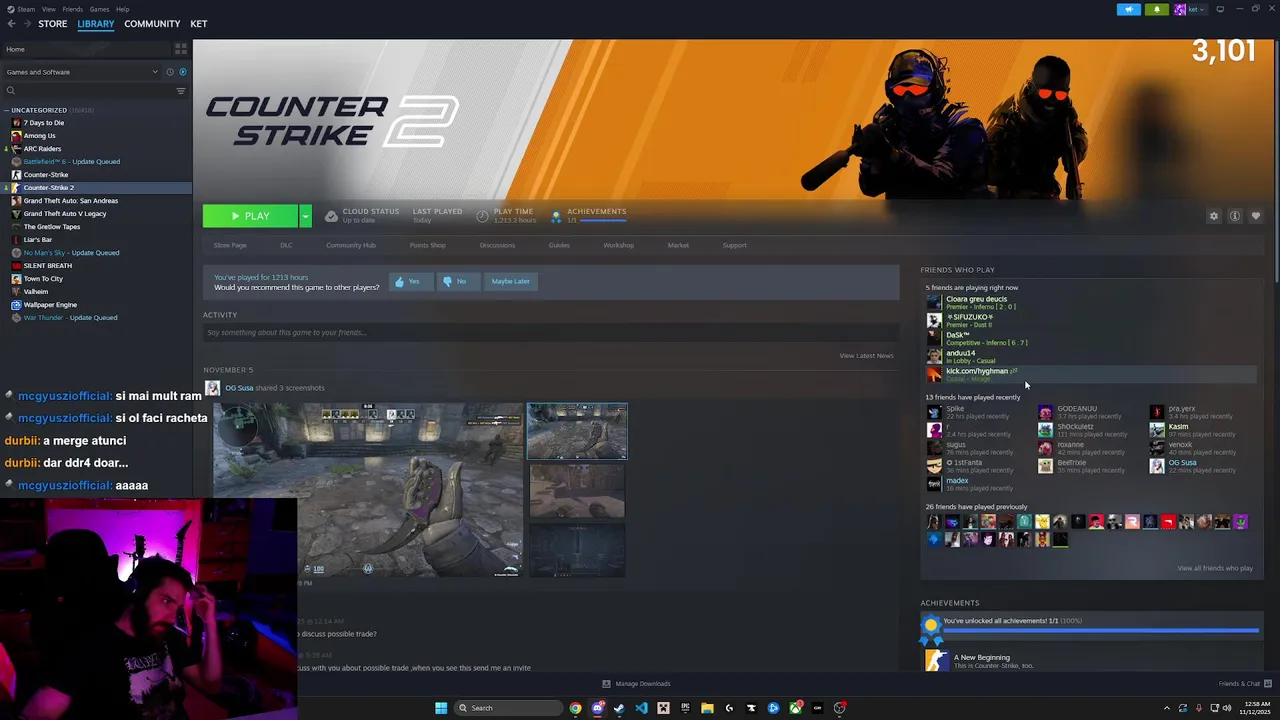The image size is (1280, 720).
Task: Click View Latest News
Action: click(x=866, y=356)
